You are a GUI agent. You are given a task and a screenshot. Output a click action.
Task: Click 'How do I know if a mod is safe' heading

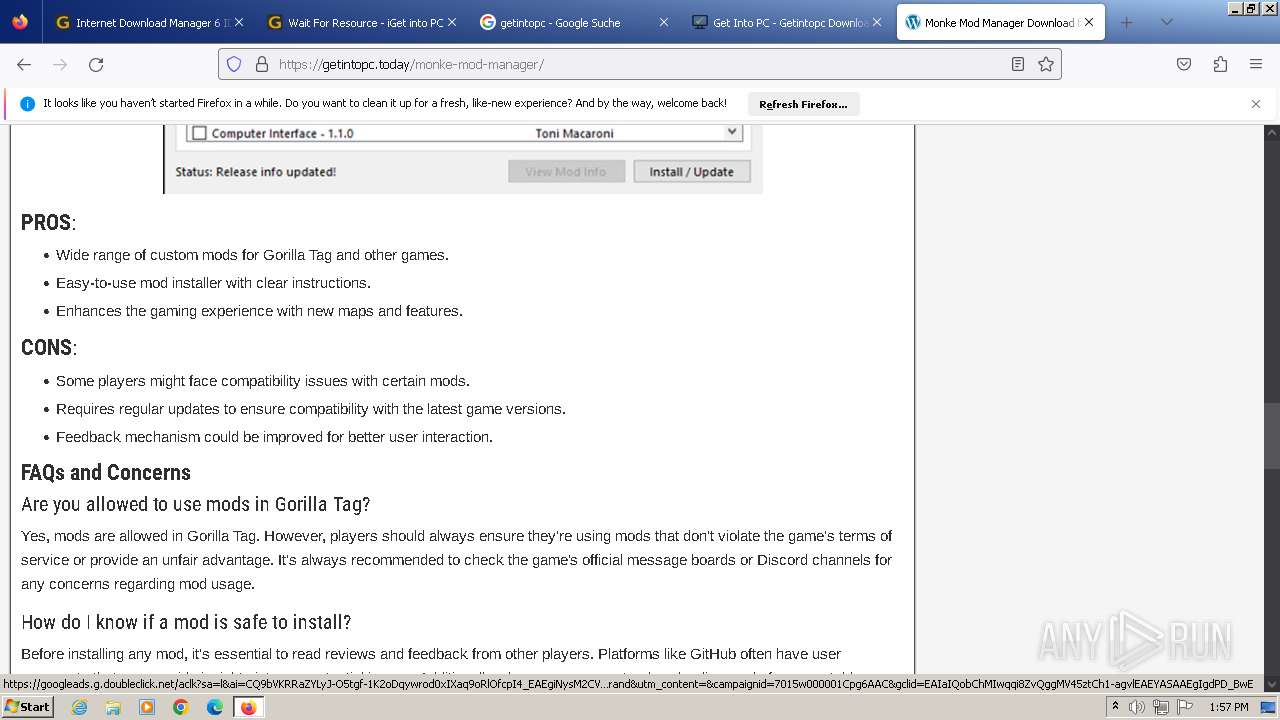pyautogui.click(x=186, y=622)
